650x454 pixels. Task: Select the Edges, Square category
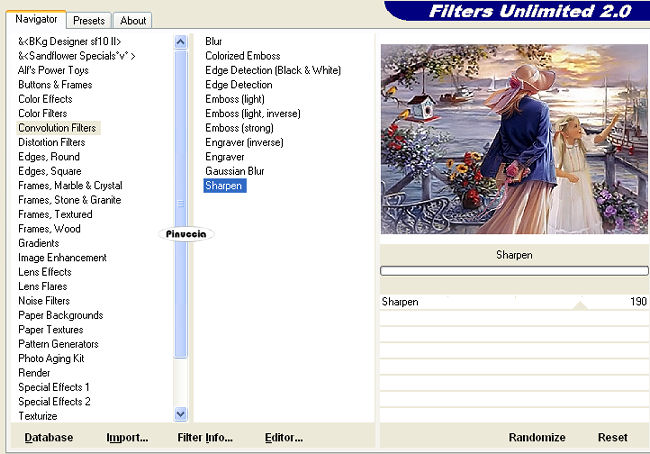[x=50, y=171]
